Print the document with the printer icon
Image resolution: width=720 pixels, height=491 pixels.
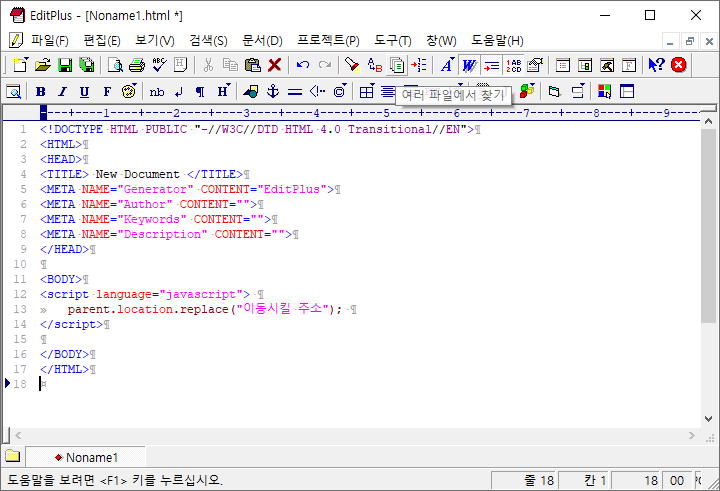pos(137,65)
